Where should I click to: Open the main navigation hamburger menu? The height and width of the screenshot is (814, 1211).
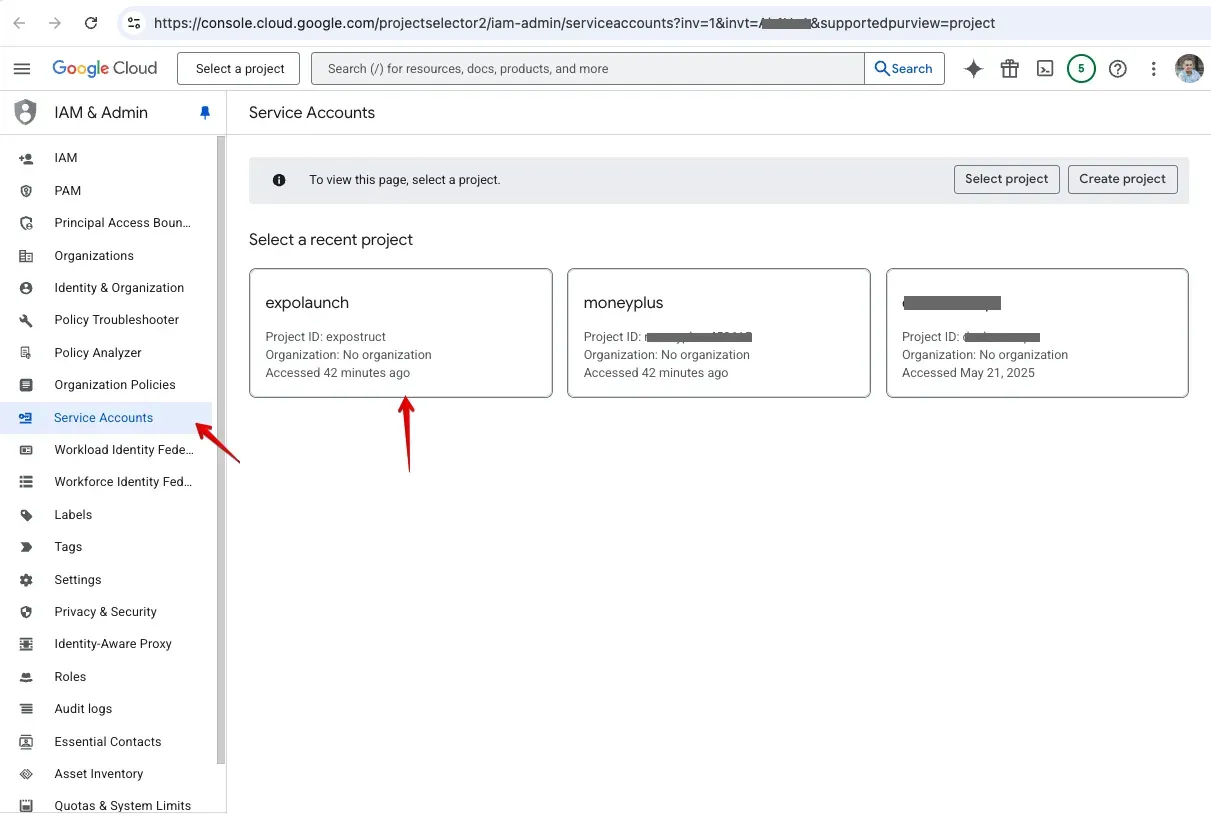point(22,69)
